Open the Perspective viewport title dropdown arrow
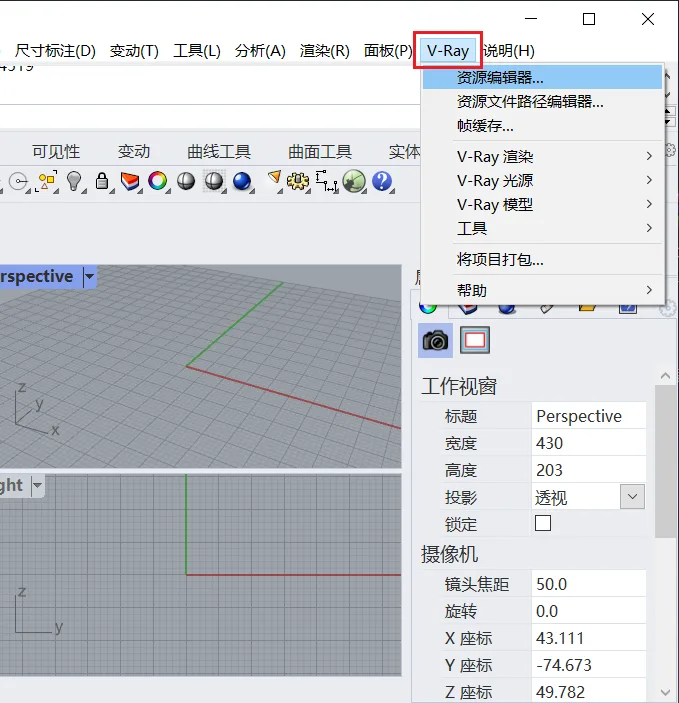 [x=89, y=276]
